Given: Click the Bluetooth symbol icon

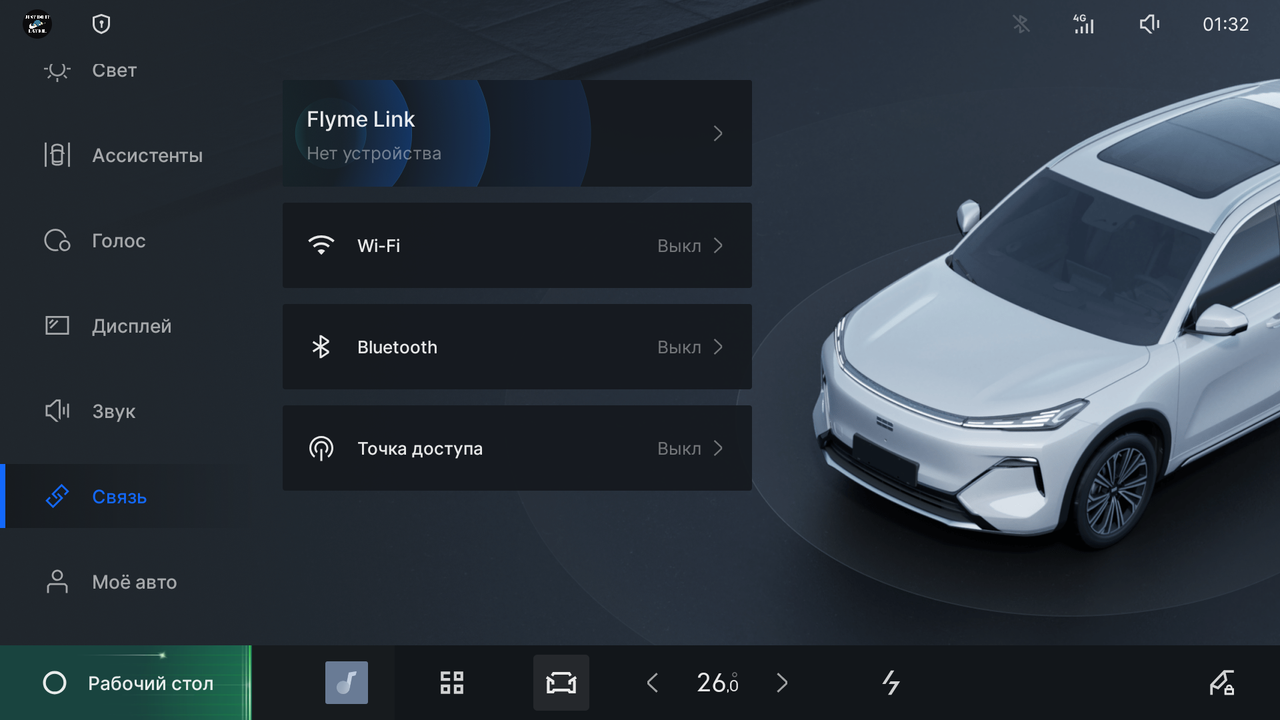Looking at the screenshot, I should (321, 347).
